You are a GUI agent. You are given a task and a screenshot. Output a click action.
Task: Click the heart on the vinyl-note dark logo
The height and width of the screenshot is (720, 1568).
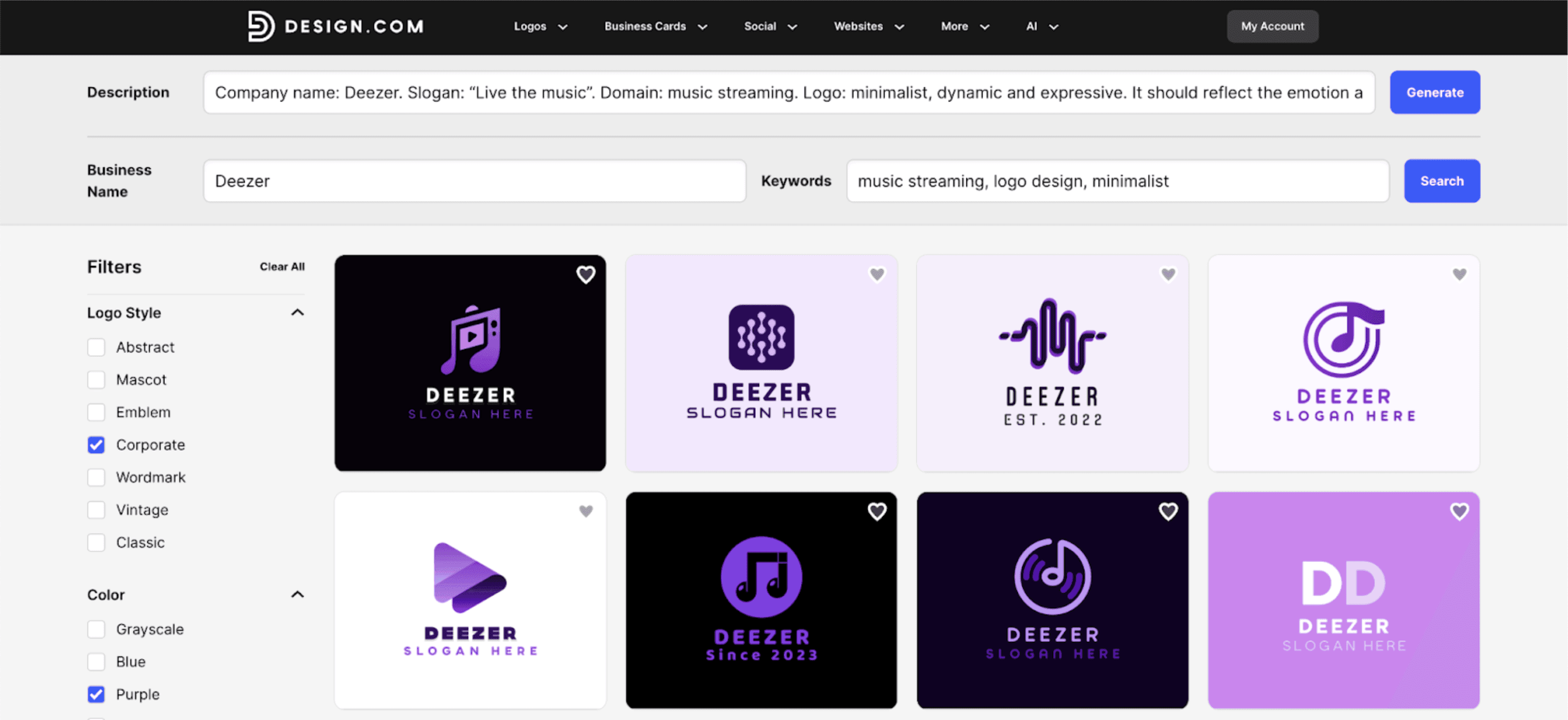coord(1168,512)
